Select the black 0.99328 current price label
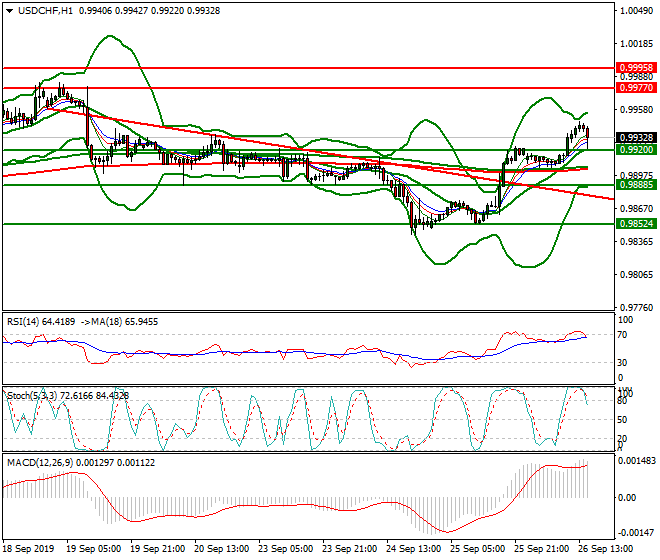Screen dimensions: 660x560 636,138
